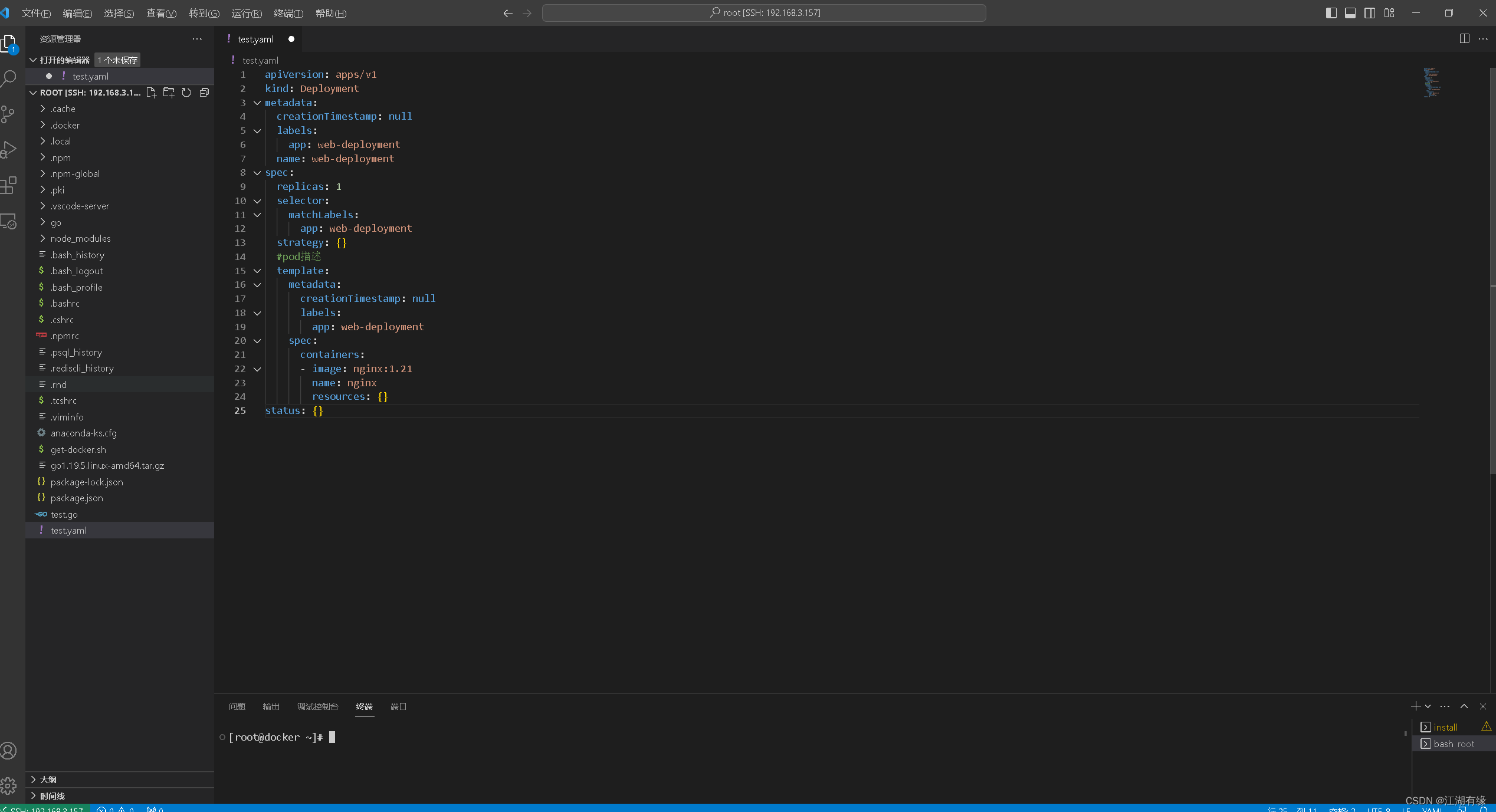1496x812 pixels.
Task: Split the editor to the right
Action: 1464,39
